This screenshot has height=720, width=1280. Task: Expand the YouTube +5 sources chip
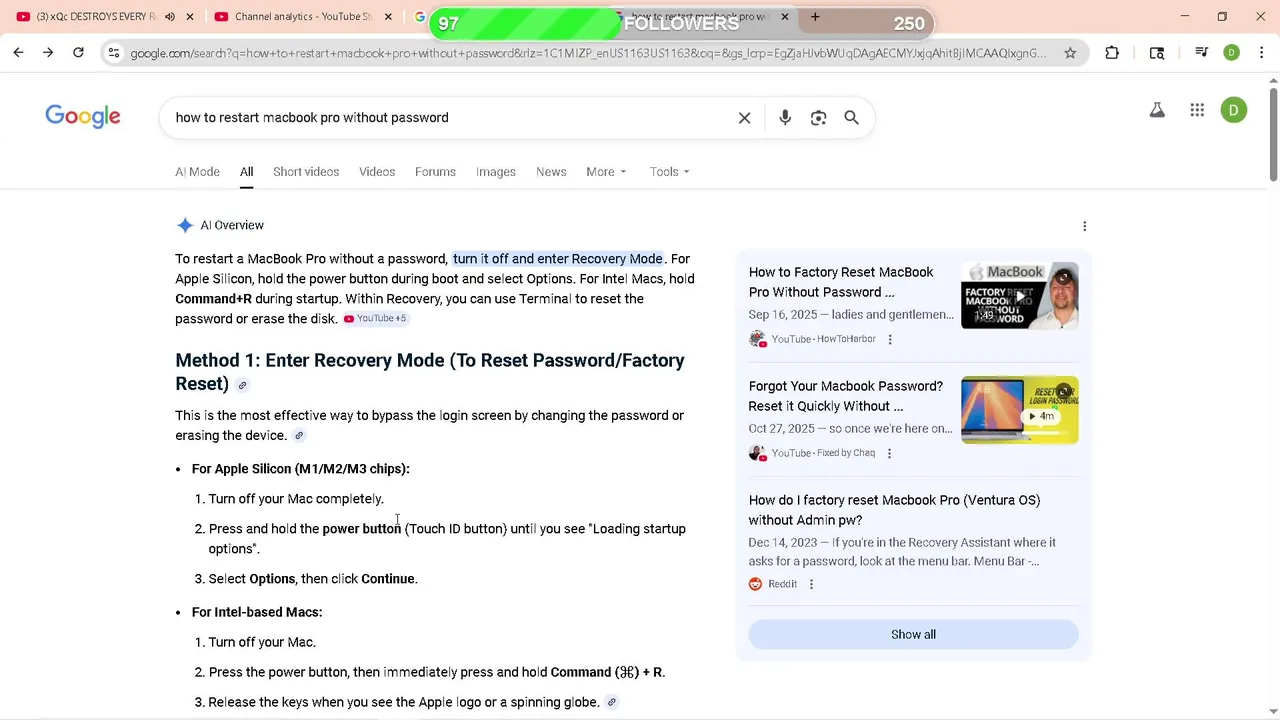click(375, 319)
